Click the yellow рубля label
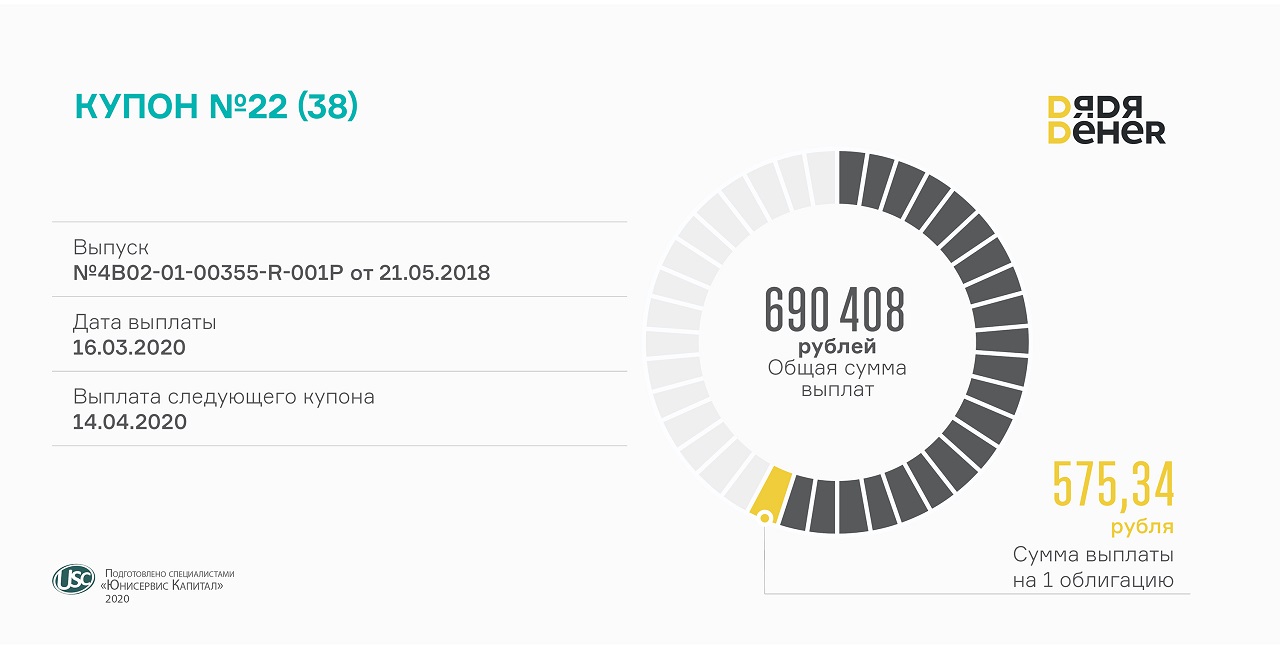Viewport: 1280px width, 645px height. (1141, 527)
